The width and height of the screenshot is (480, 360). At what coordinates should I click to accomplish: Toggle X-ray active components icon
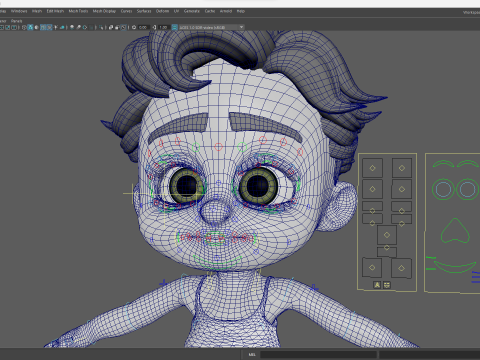pos(117,27)
